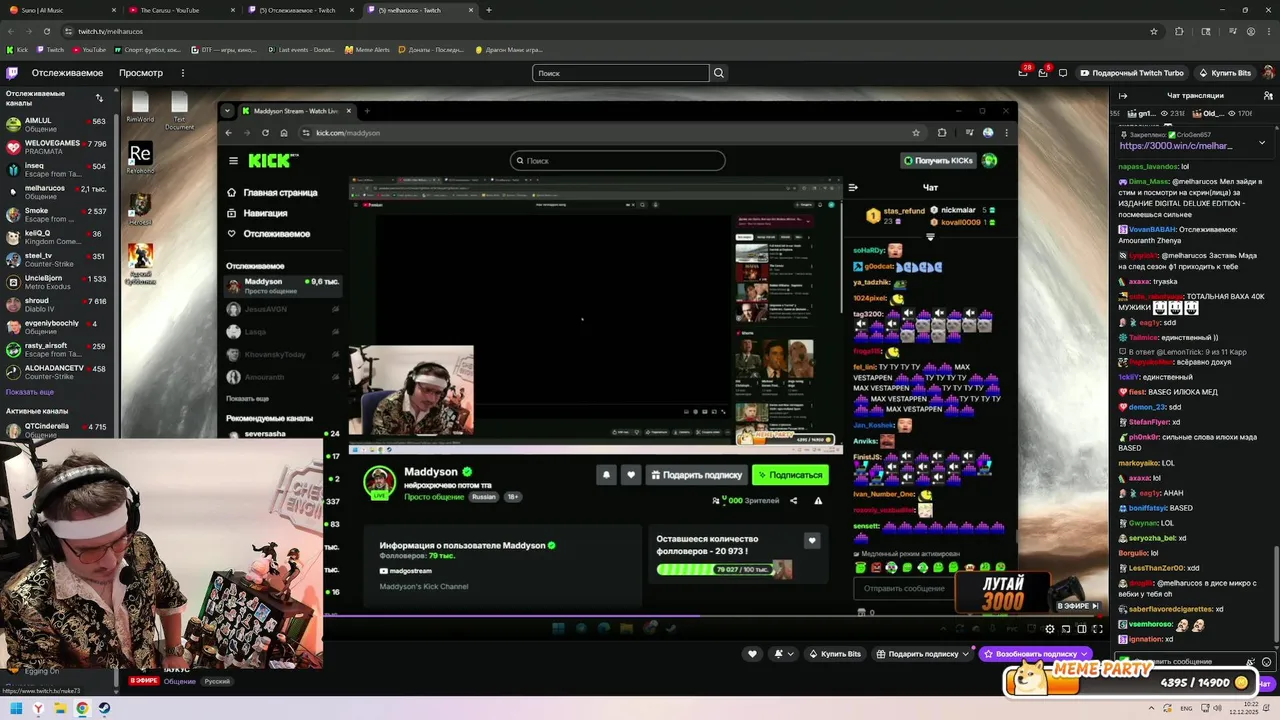Open Twitch whispers speech bubble icon
Screen dimensions: 1280x720
coord(1063,73)
